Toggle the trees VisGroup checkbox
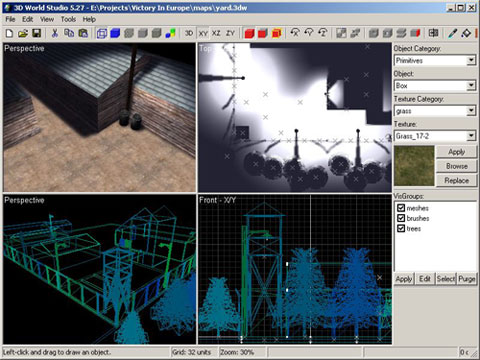 (401, 229)
